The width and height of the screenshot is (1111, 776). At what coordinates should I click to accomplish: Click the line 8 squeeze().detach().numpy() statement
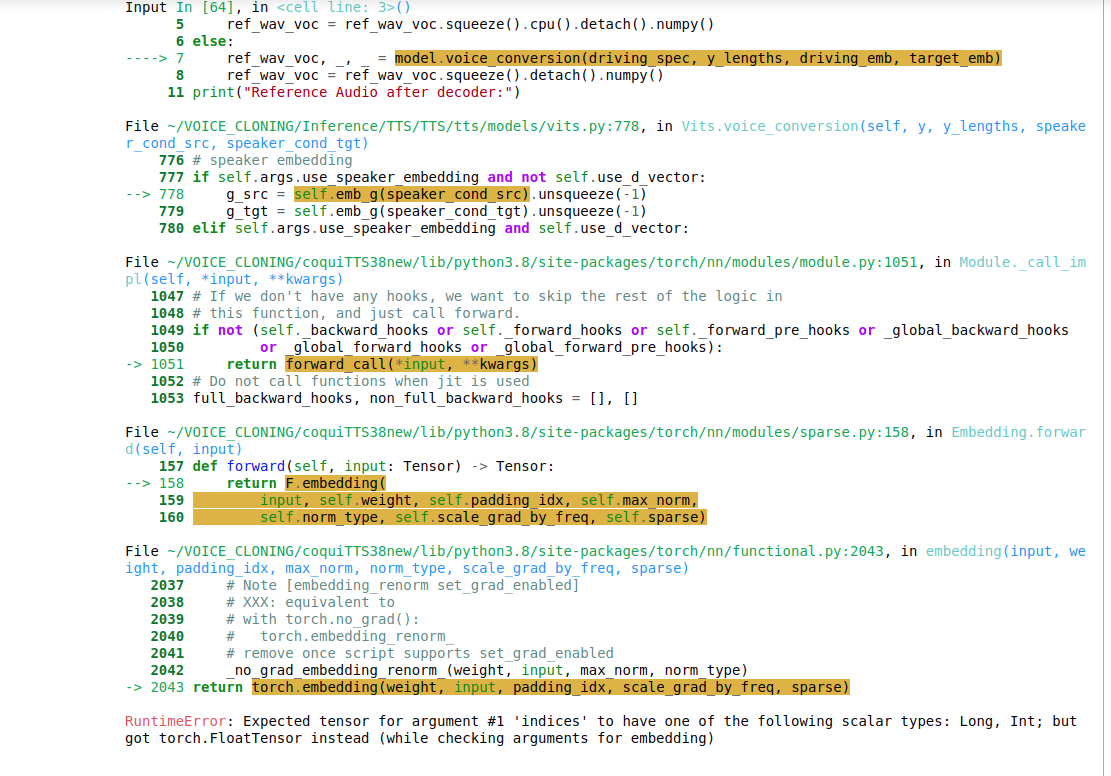[x=445, y=75]
